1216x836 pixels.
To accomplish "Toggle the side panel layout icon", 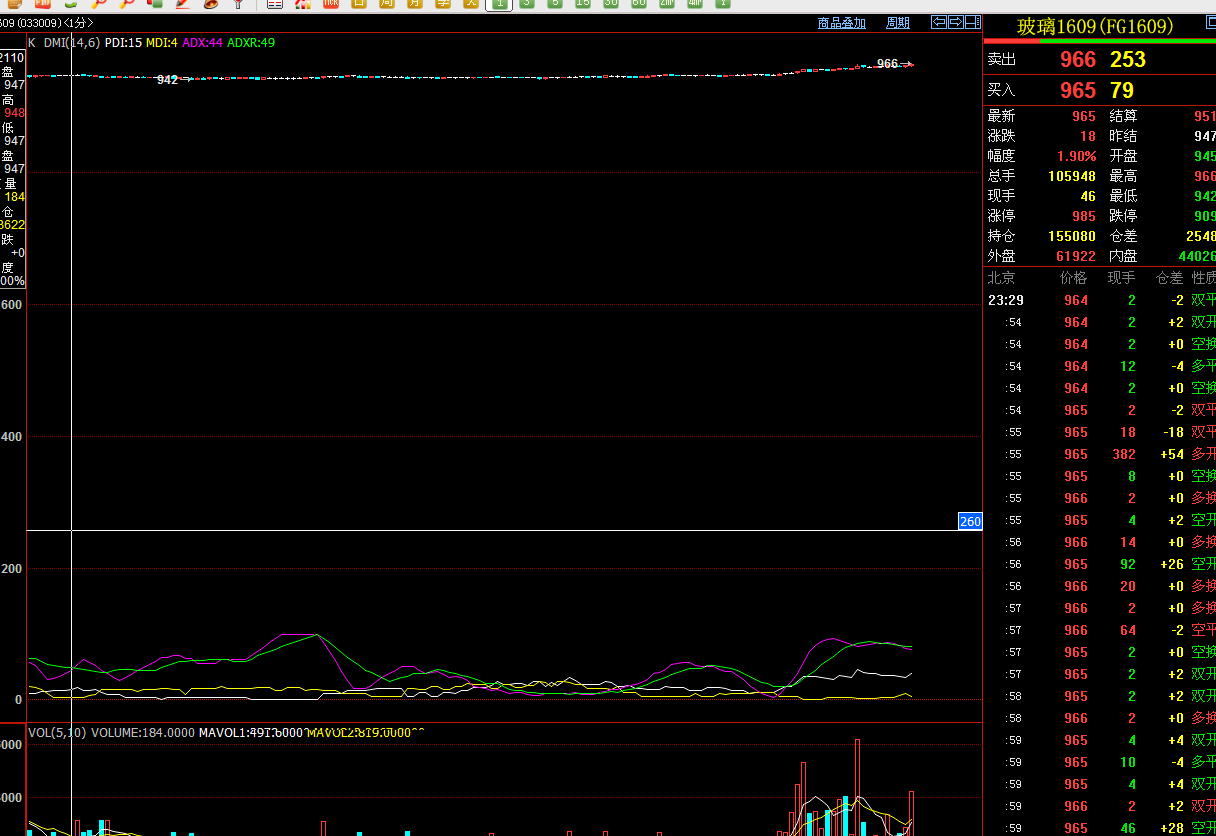I will click(973, 22).
